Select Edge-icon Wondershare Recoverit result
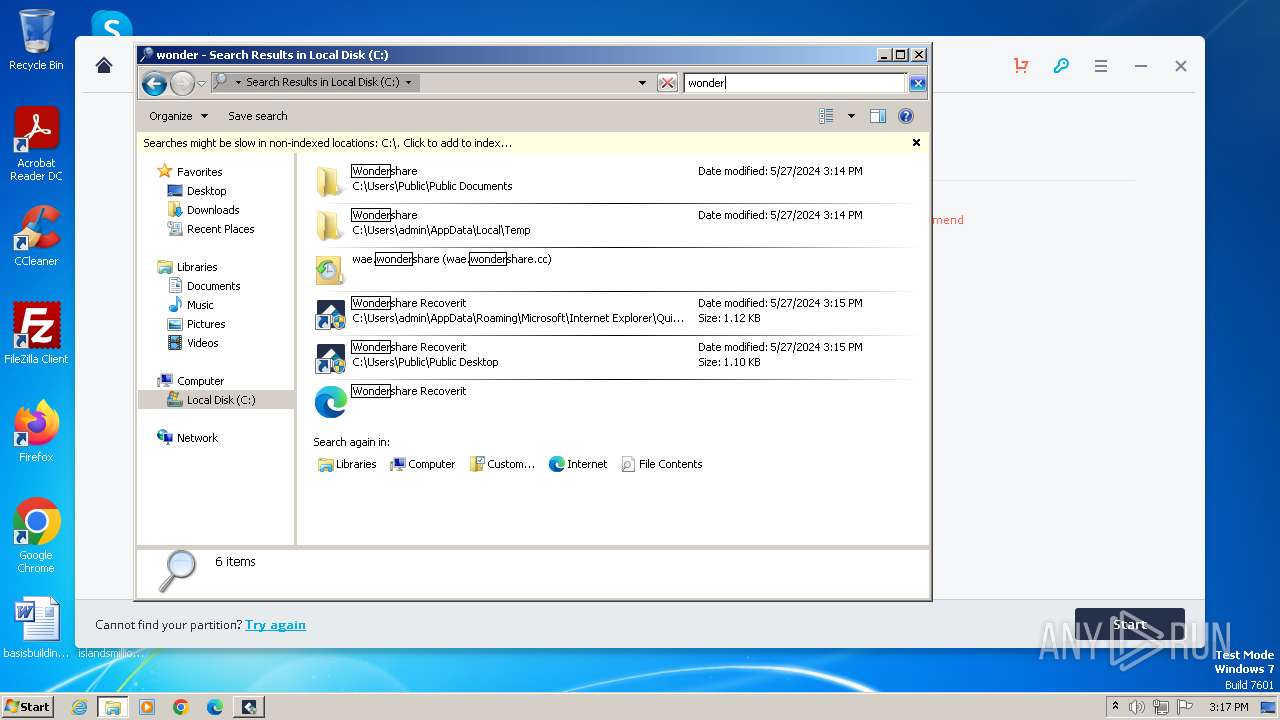Image resolution: width=1280 pixels, height=720 pixels. pos(614,400)
